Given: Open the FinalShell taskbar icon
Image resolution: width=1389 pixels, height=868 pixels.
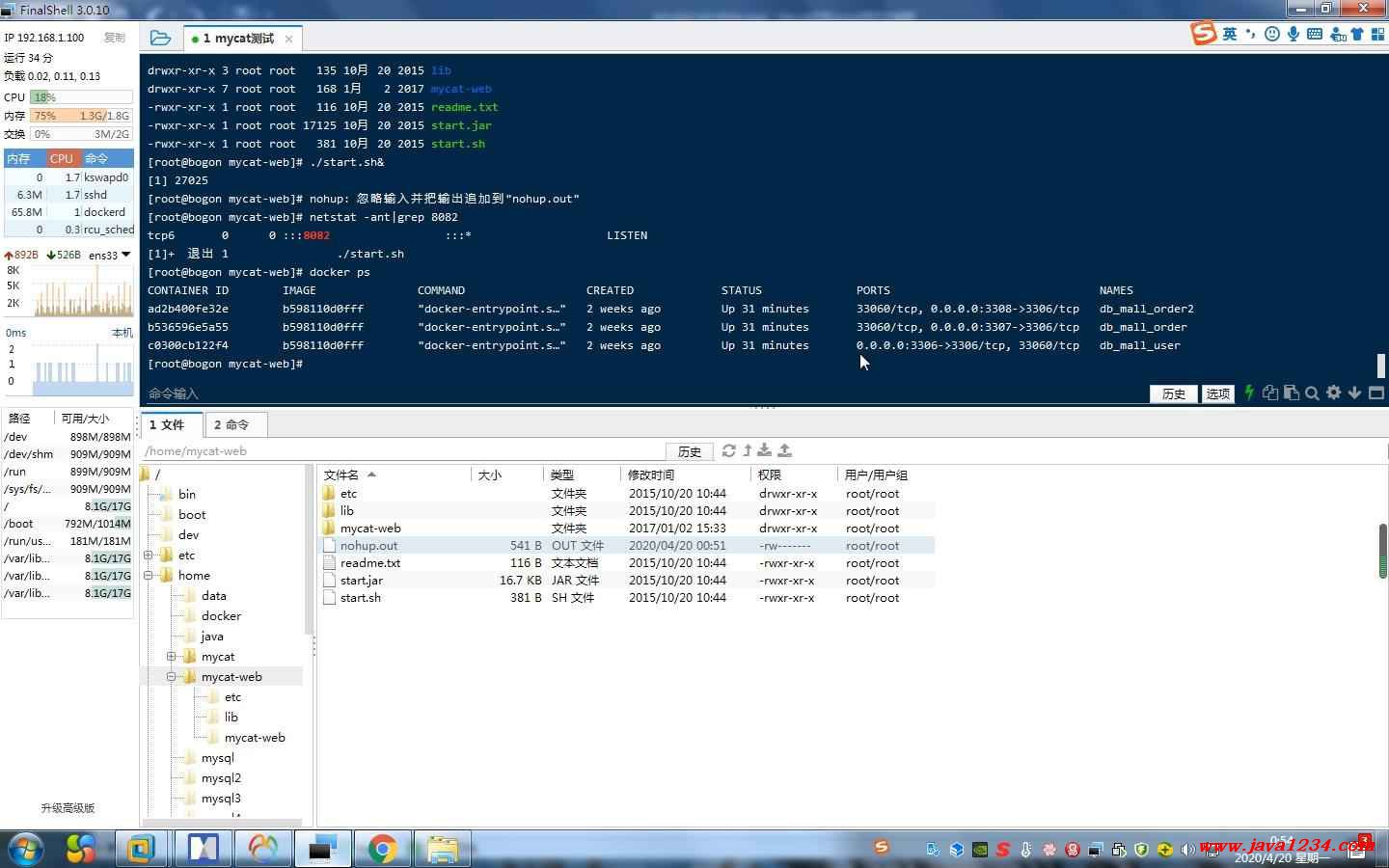Looking at the screenshot, I should click(321, 849).
